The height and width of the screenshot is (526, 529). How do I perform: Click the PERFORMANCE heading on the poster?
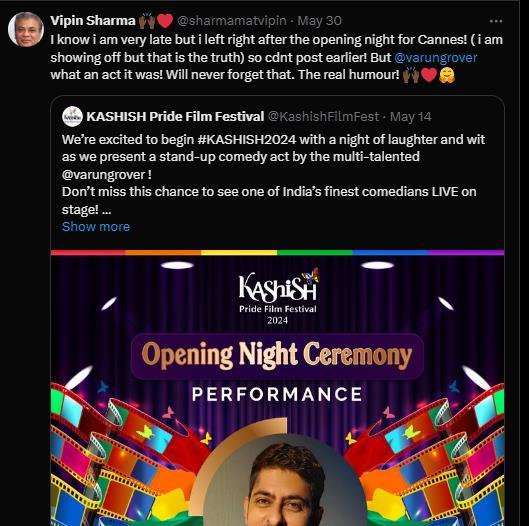tap(277, 394)
